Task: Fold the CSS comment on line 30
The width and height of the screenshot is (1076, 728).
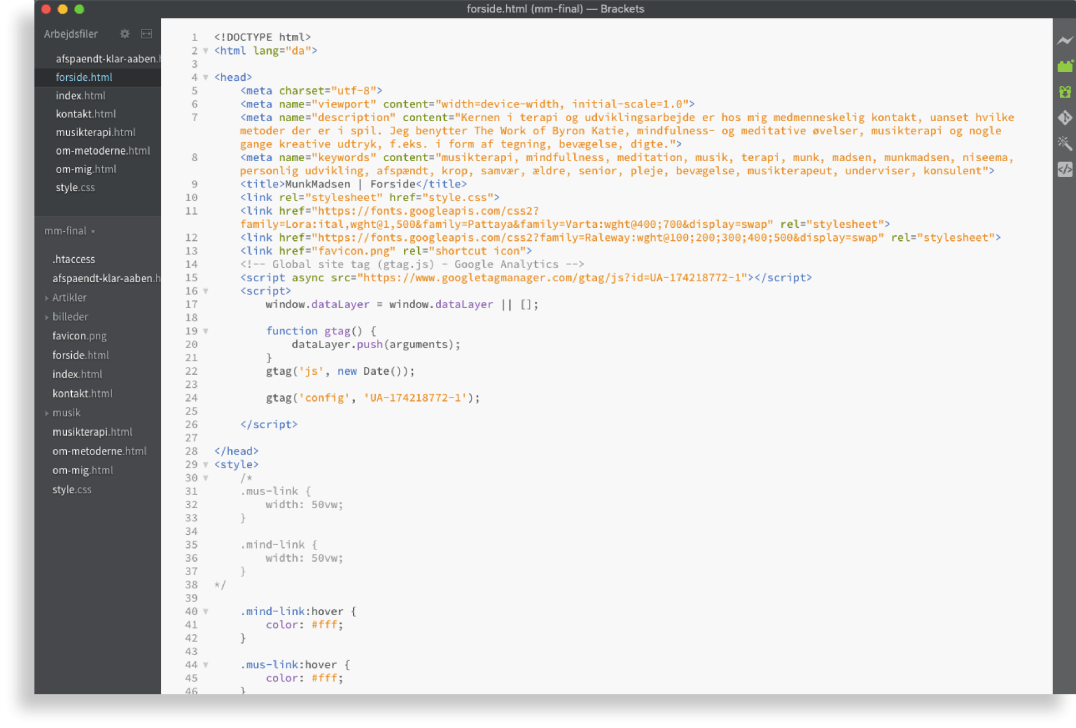Action: pyautogui.click(x=205, y=478)
